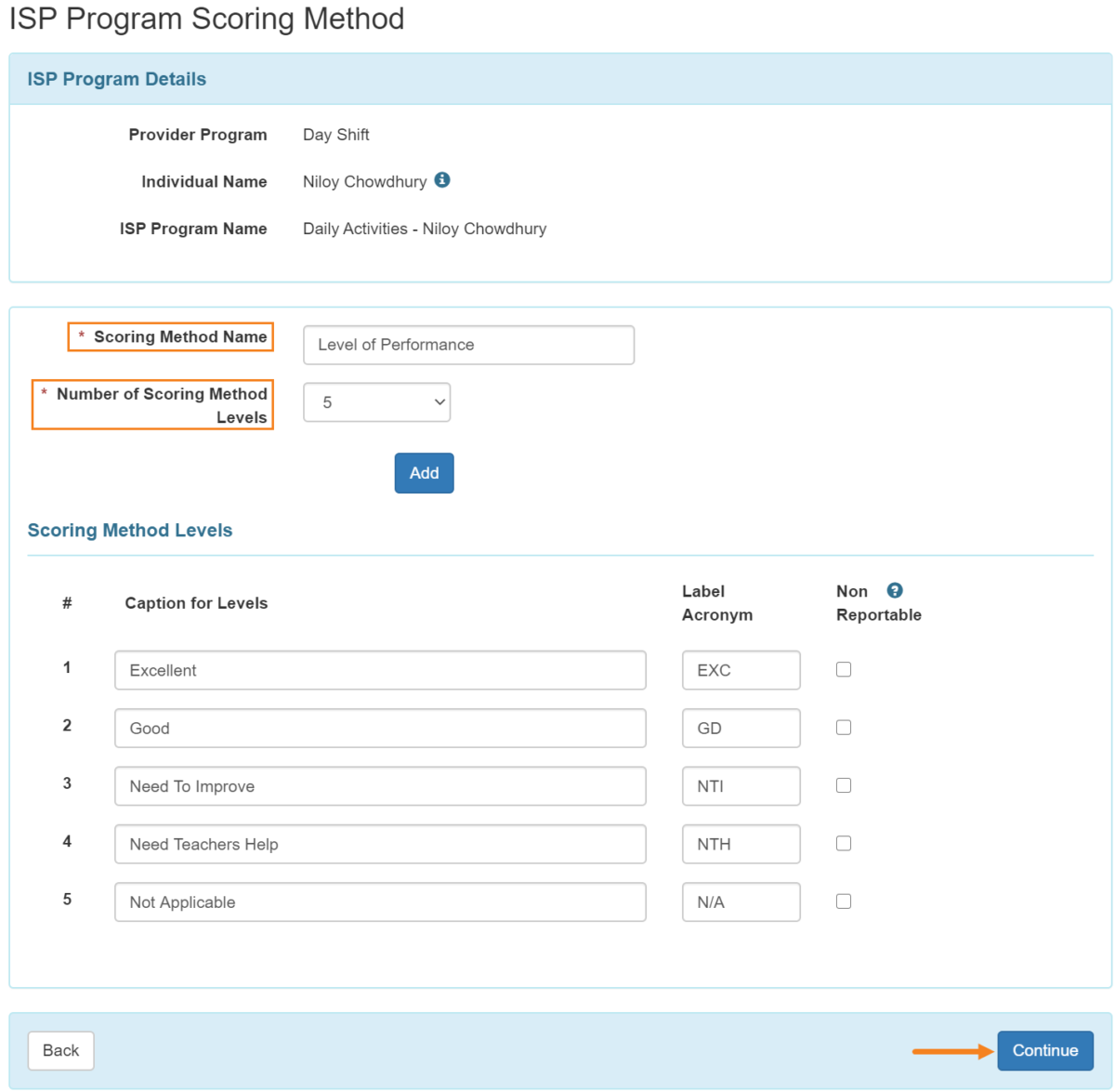Screen dimensions: 1115x1092
Task: Select the Need Teachers Help caption box
Action: pos(379,844)
